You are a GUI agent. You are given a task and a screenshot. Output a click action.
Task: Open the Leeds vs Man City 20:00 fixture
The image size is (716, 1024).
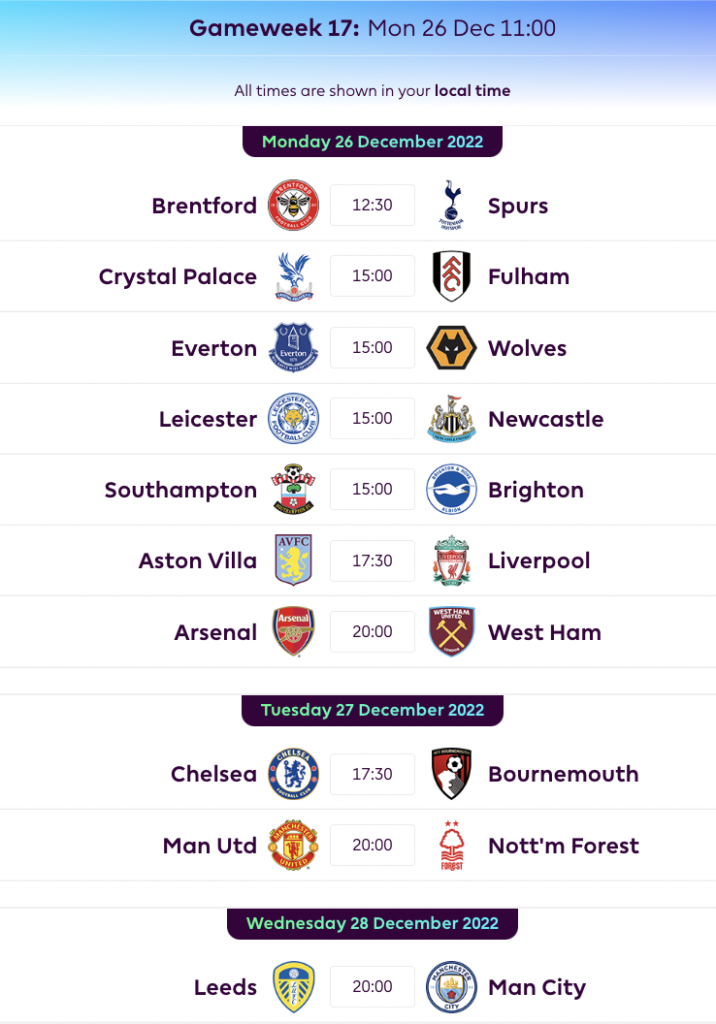click(x=372, y=986)
